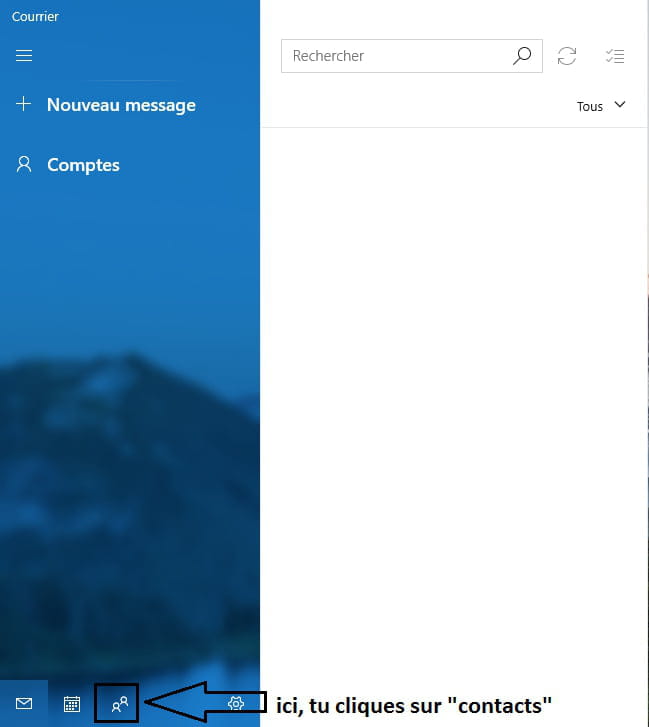Click the plus icon for new message
The width and height of the screenshot is (649, 727).
pos(23,103)
